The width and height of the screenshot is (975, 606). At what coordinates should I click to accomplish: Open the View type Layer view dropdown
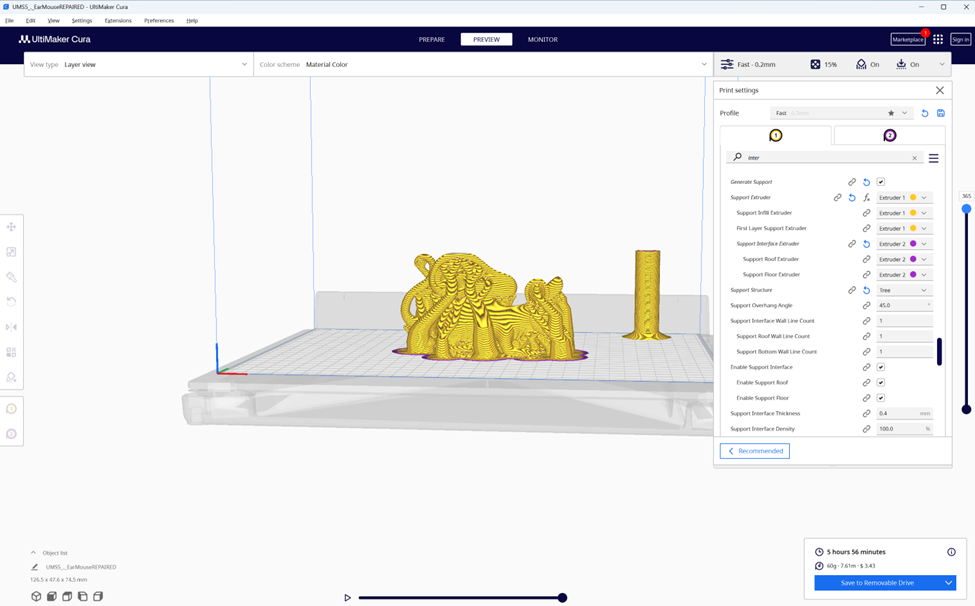pyautogui.click(x=138, y=65)
